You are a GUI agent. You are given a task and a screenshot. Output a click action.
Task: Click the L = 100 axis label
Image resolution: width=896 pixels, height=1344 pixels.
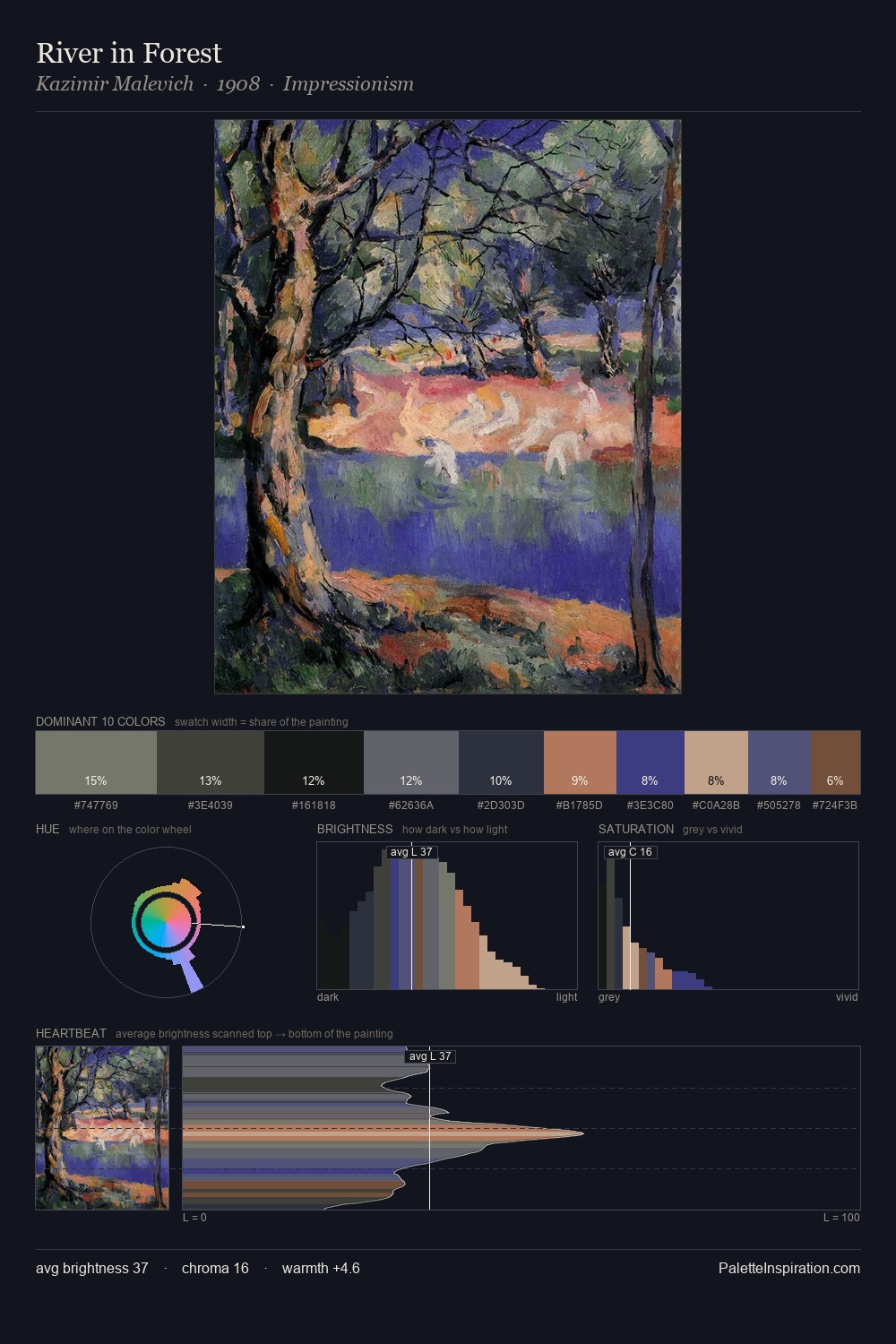tap(841, 1217)
